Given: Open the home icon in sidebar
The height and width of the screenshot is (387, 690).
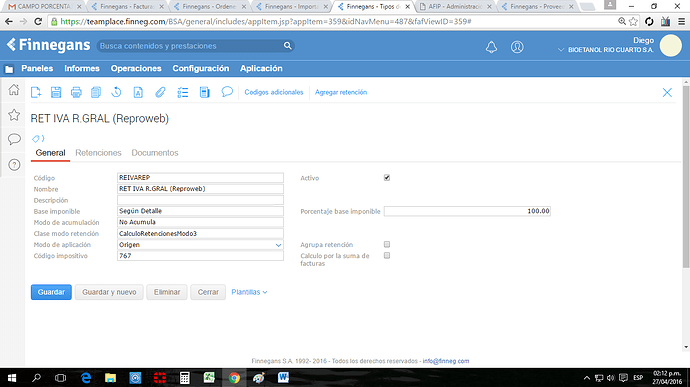Looking at the screenshot, I should tap(14, 90).
